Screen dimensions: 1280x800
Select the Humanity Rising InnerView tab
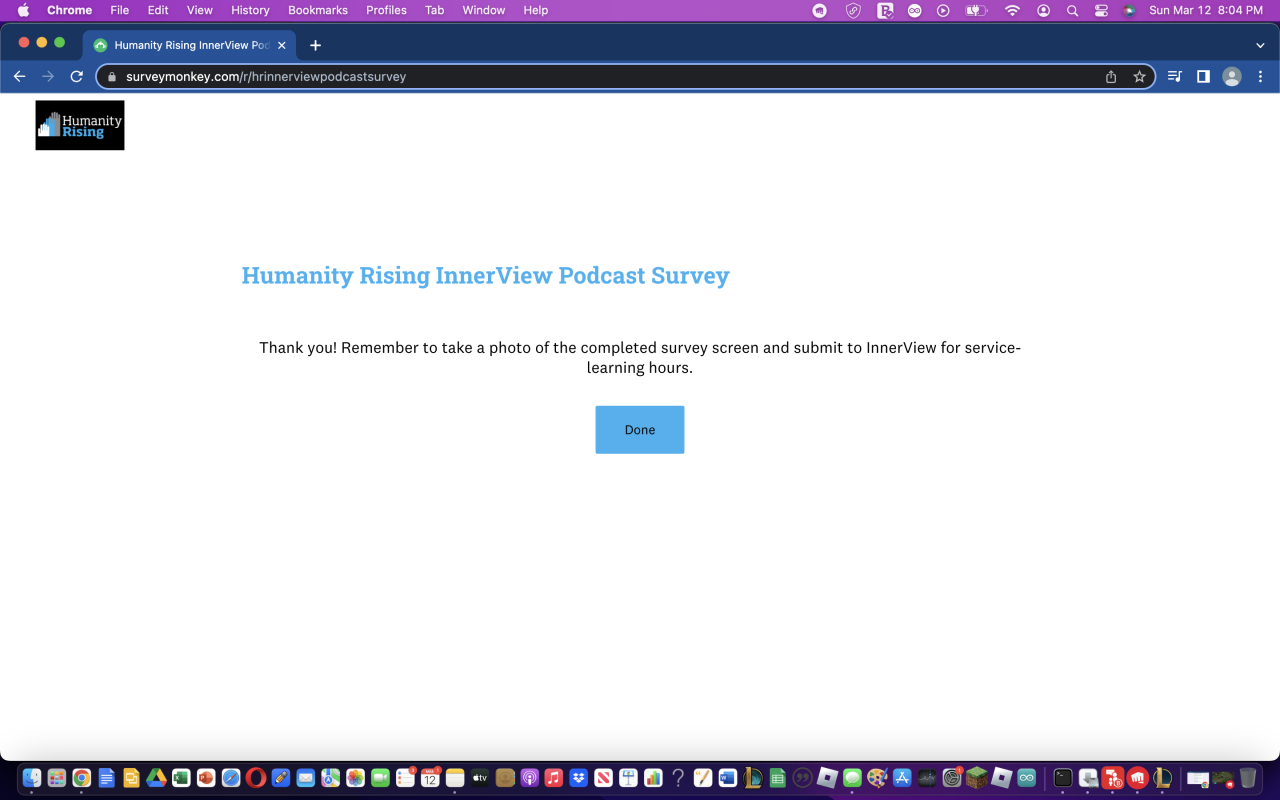[190, 45]
